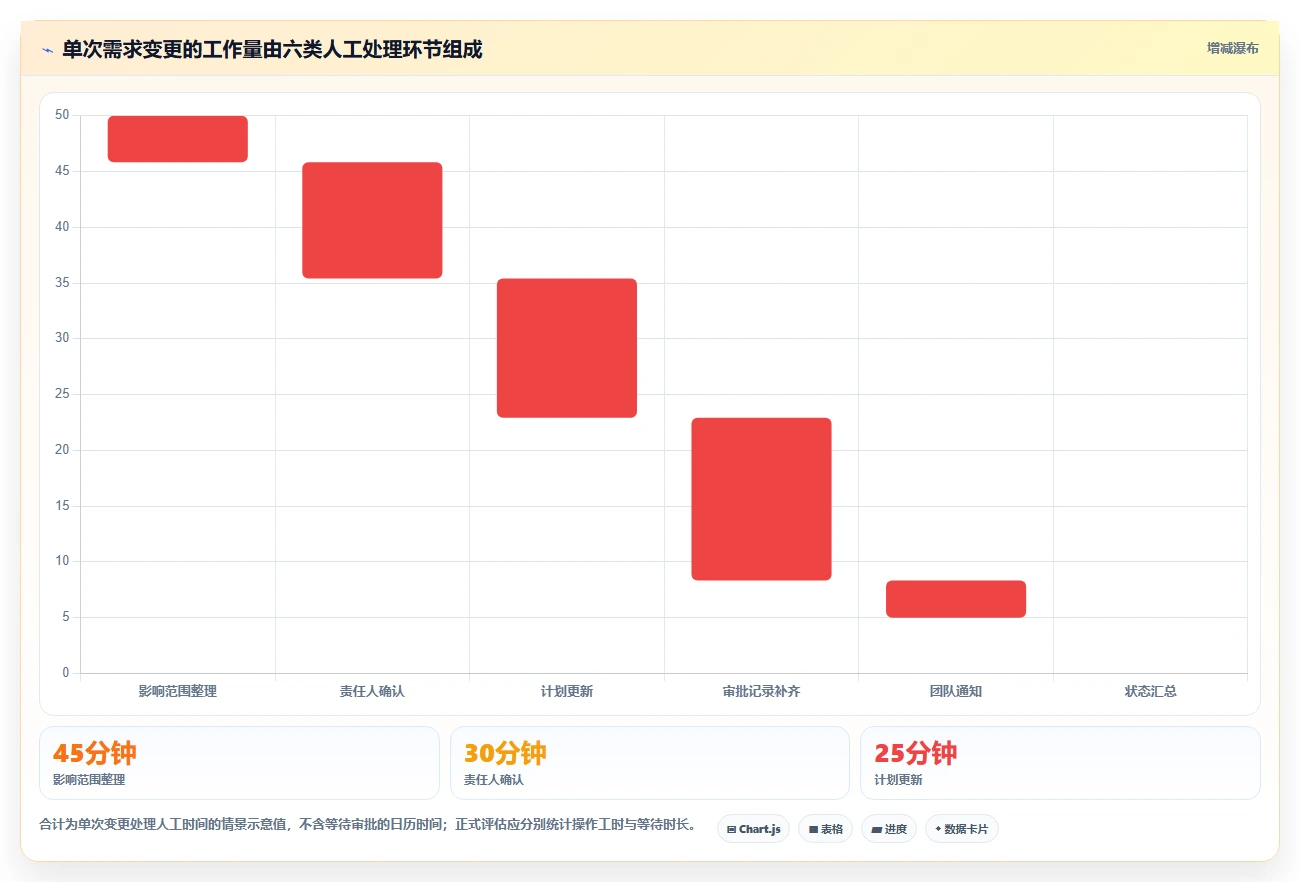Click the 25分钟 value card

1060,763
